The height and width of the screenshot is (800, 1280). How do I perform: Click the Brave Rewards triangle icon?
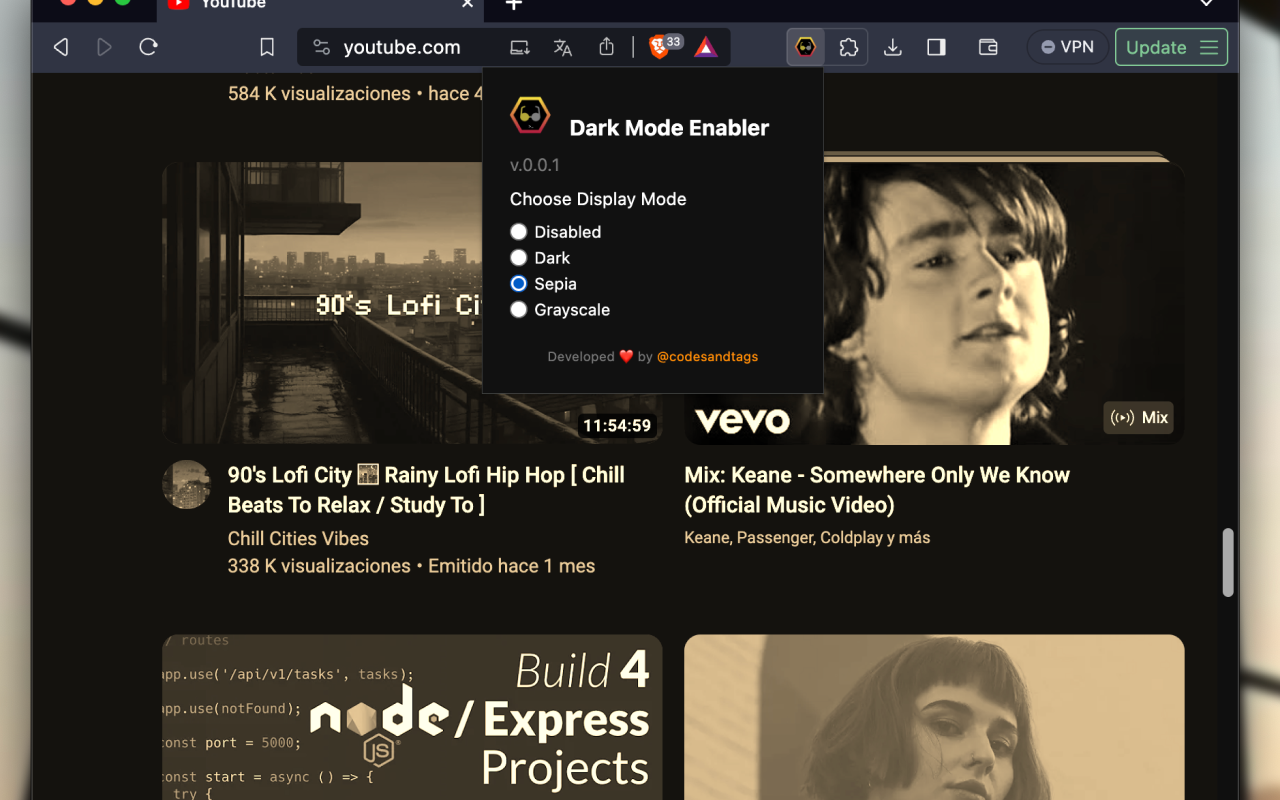pos(706,47)
